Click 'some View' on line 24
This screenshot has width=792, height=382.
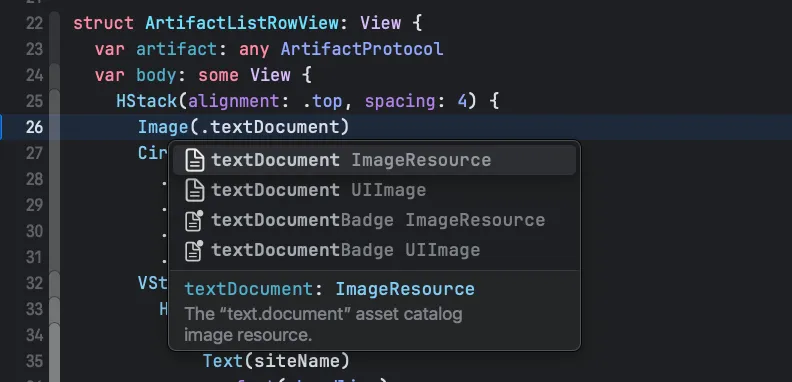click(244, 75)
